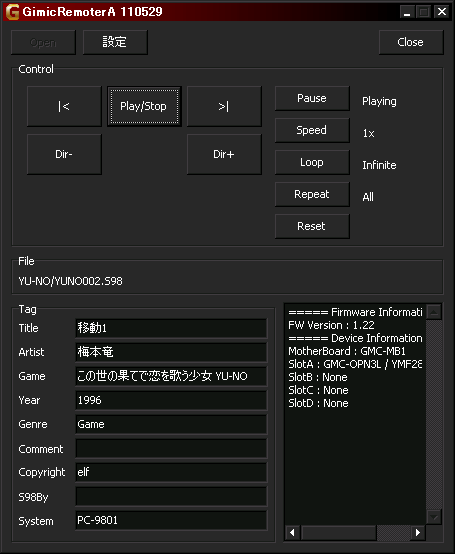Viewport: 455px width, 554px height.
Task: Go to next directory with Dir+
Action: pyautogui.click(x=224, y=154)
